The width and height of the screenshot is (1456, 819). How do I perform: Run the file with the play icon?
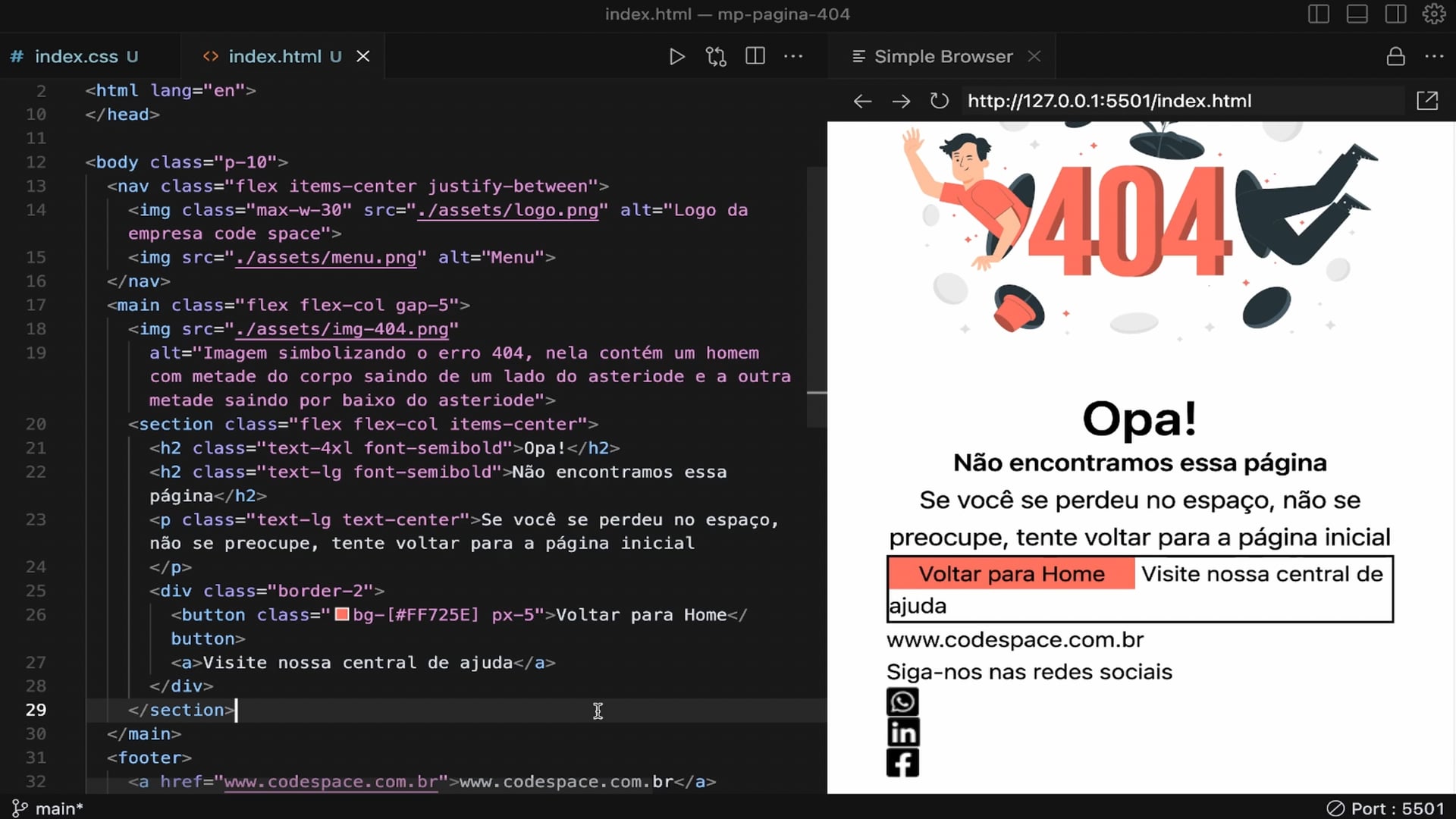[x=676, y=57]
